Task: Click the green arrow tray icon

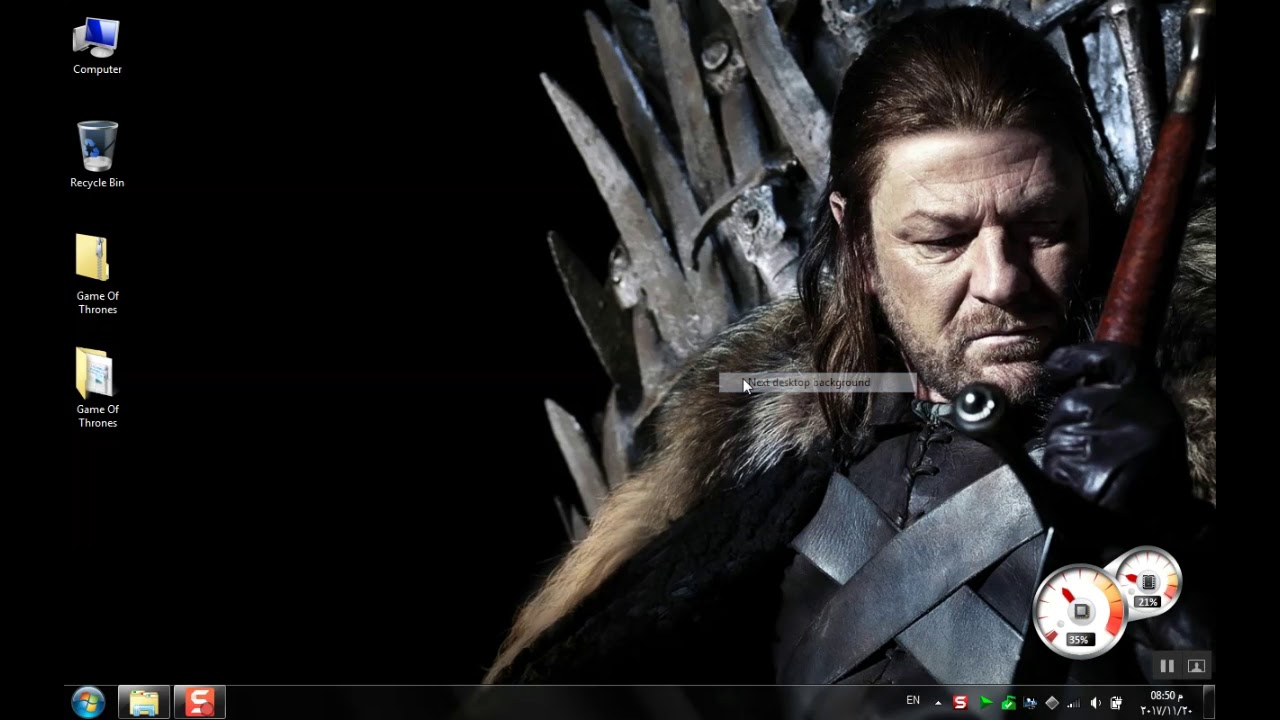Action: (x=986, y=703)
